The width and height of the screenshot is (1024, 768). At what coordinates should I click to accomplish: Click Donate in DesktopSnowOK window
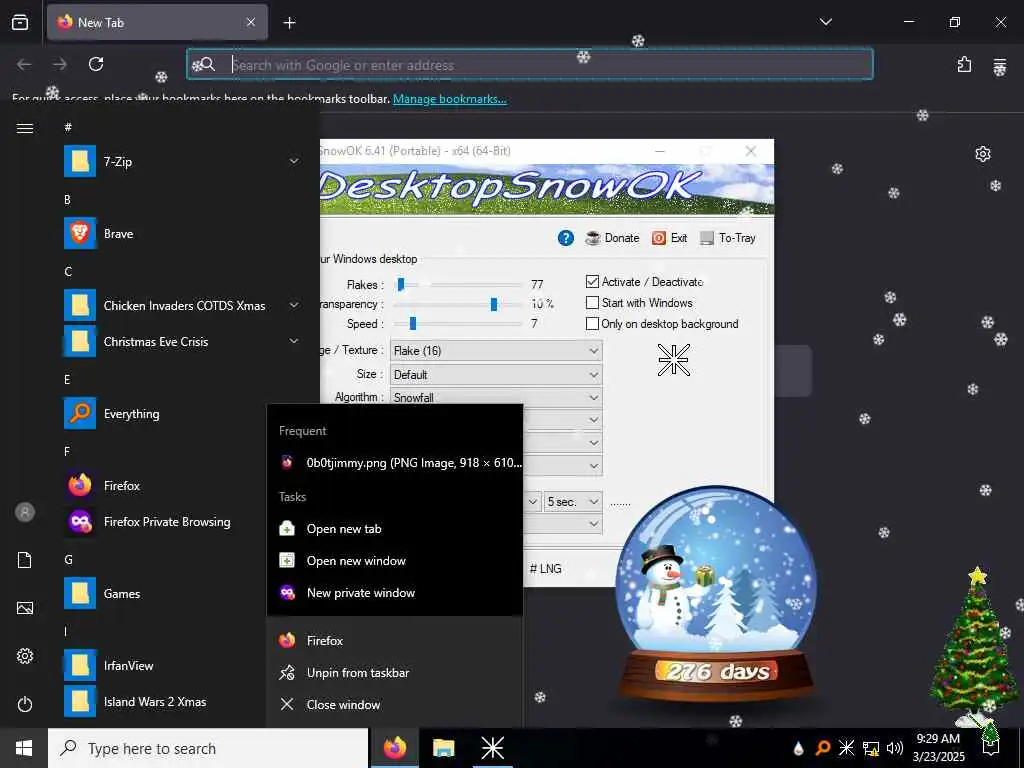(x=612, y=238)
